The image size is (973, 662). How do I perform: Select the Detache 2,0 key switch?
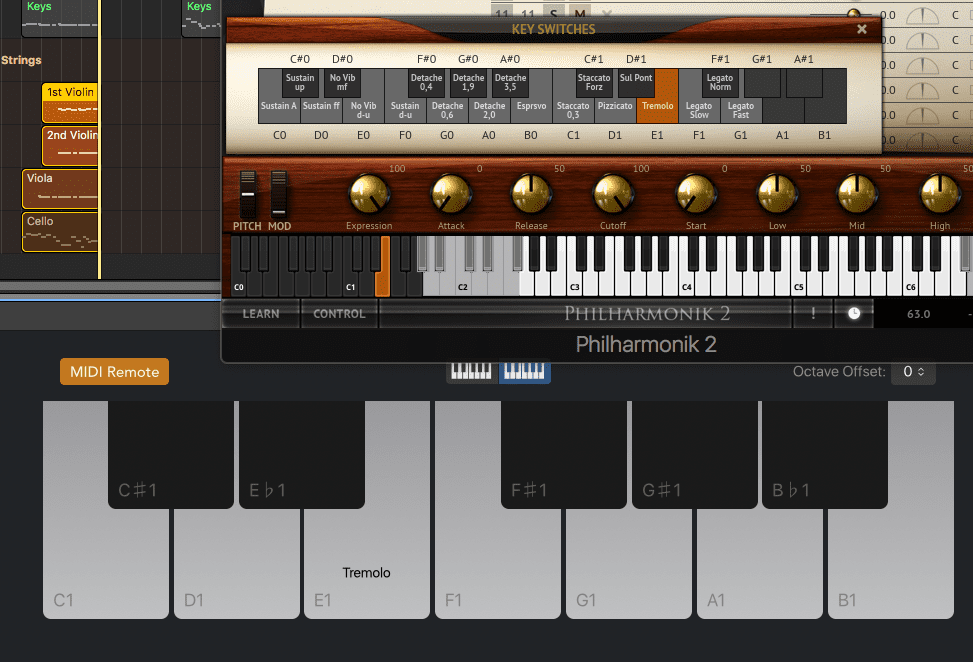pyautogui.click(x=490, y=110)
